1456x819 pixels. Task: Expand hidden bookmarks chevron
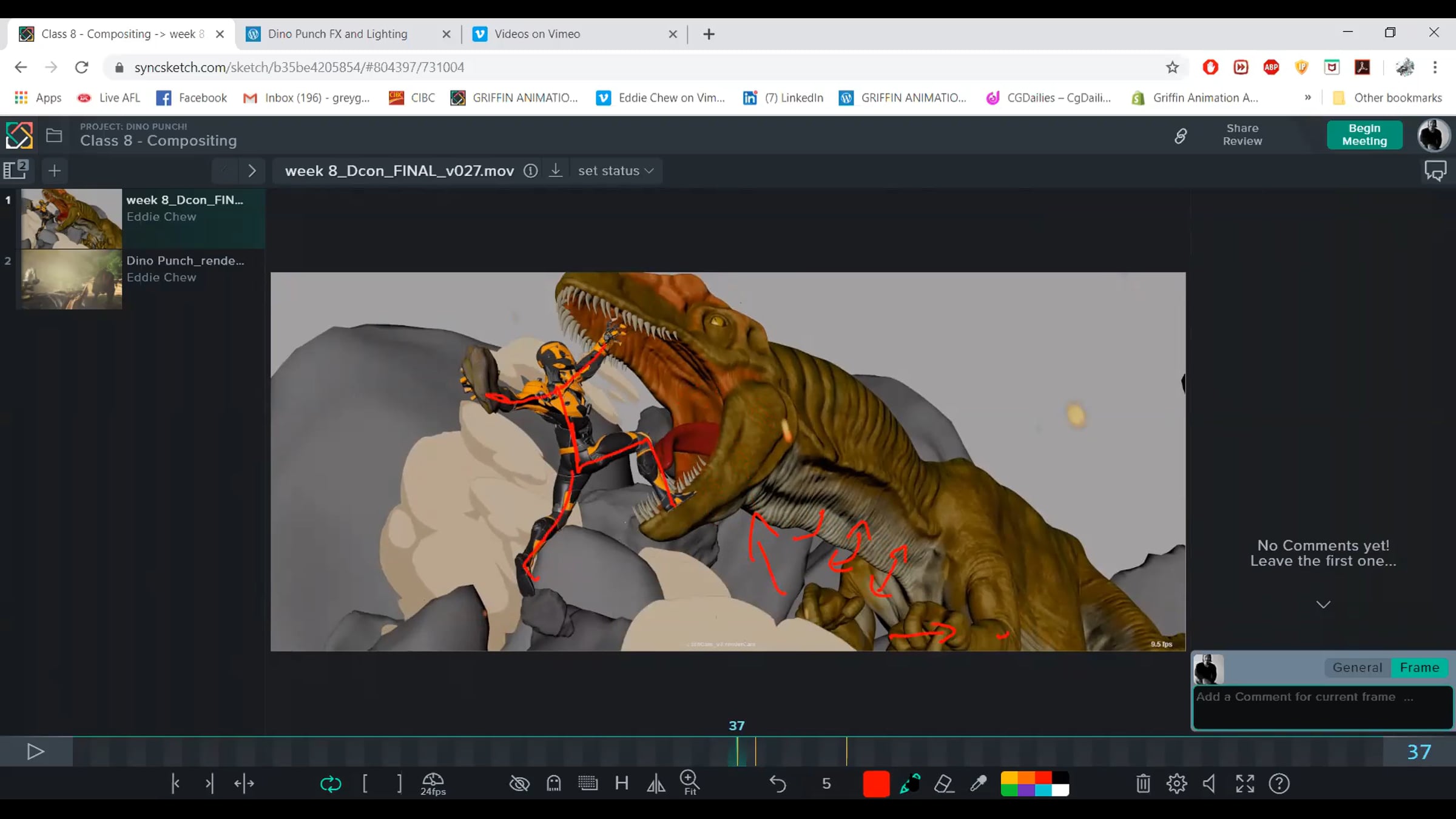(x=1307, y=98)
